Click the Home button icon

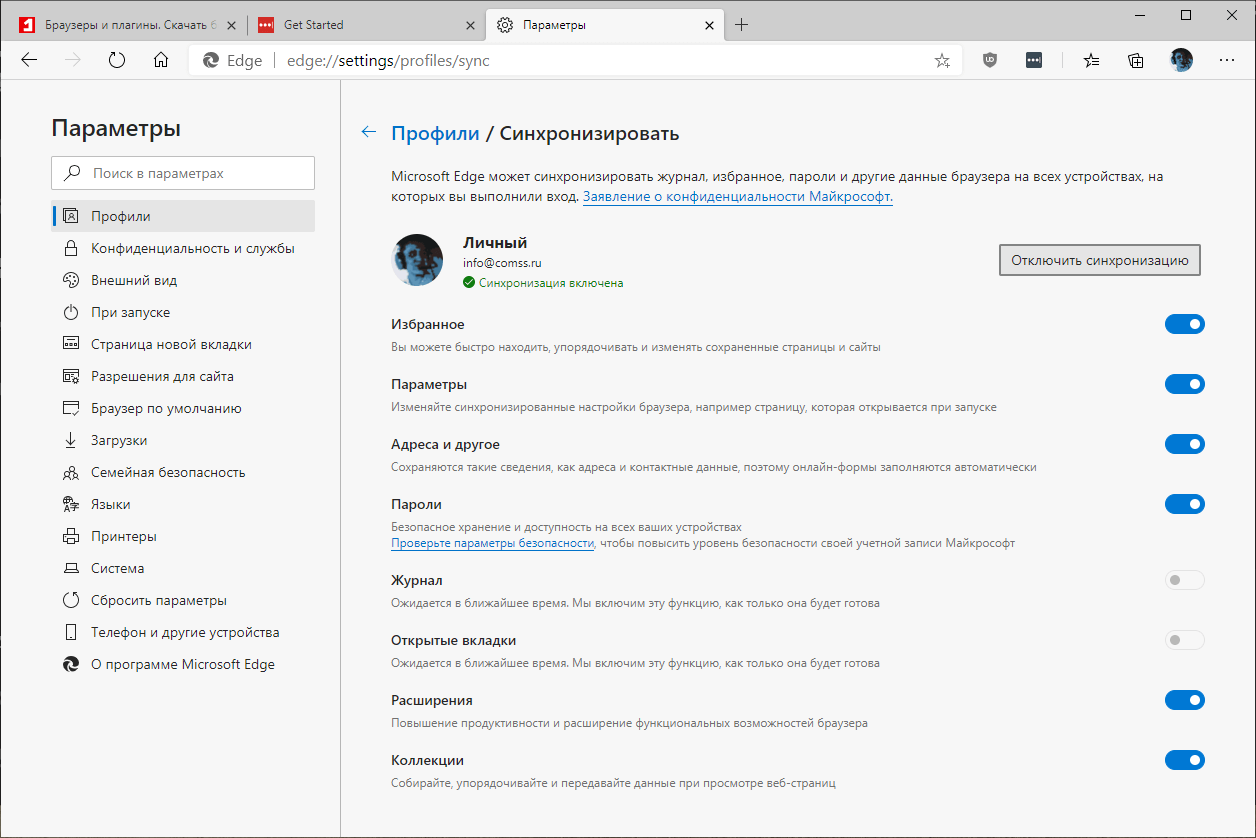[161, 59]
